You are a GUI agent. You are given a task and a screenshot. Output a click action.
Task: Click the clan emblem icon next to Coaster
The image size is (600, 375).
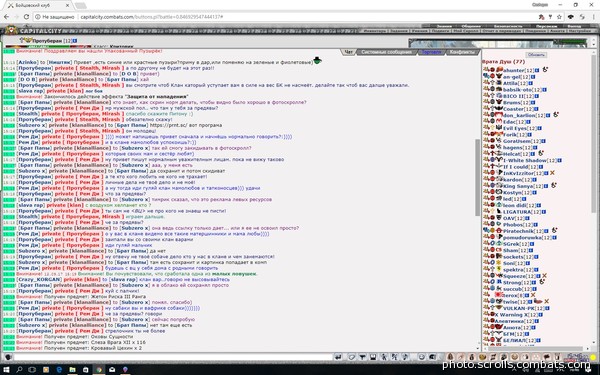pyautogui.click(x=499, y=109)
